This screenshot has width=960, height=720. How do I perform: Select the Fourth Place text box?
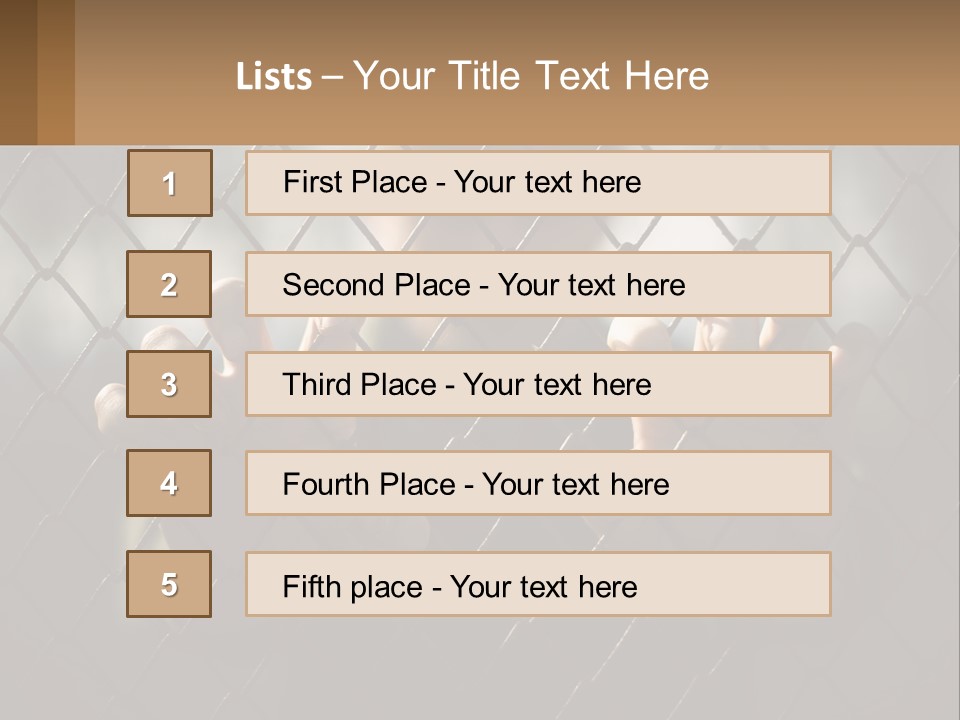[538, 484]
